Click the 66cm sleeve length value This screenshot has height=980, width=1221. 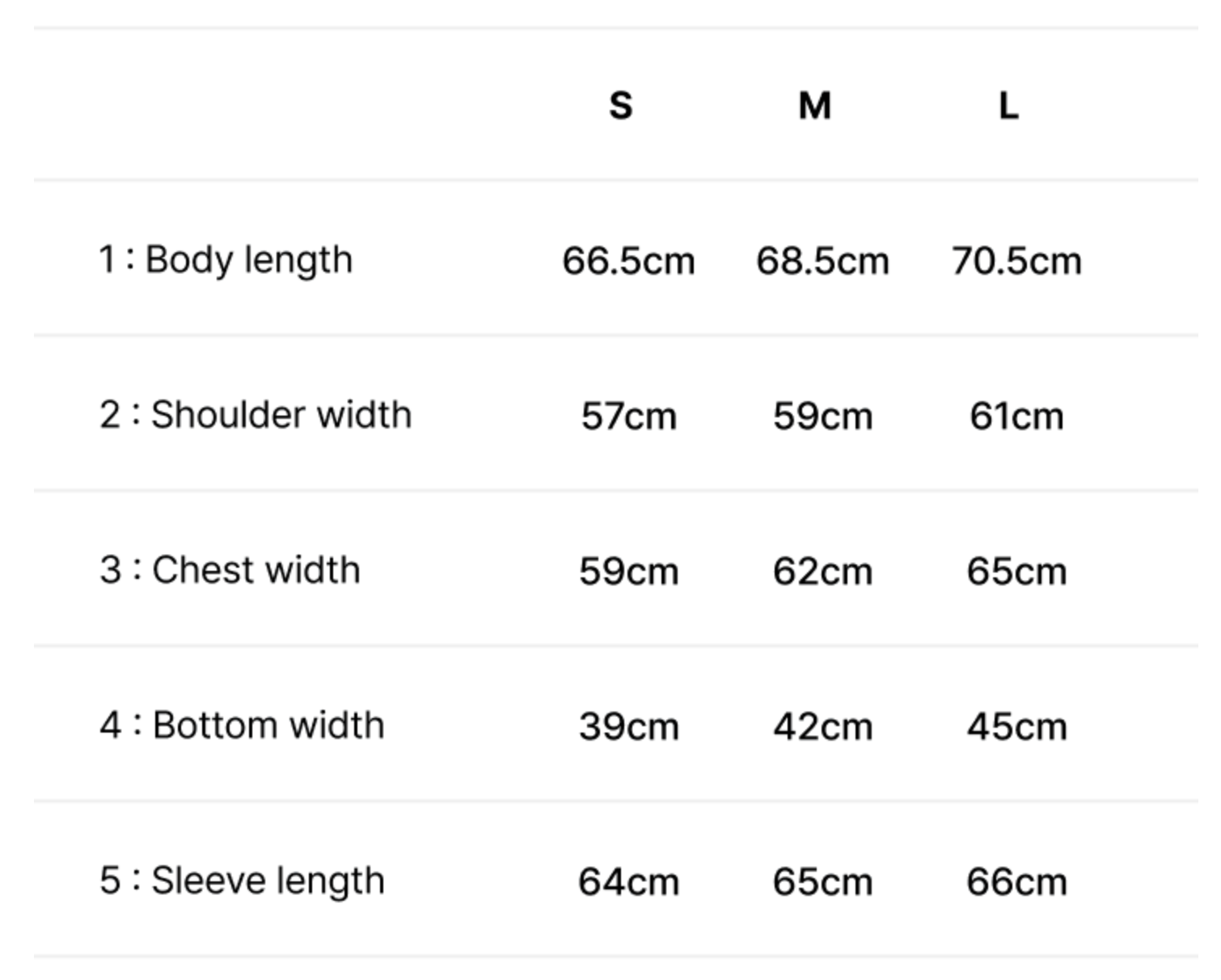1016,882
